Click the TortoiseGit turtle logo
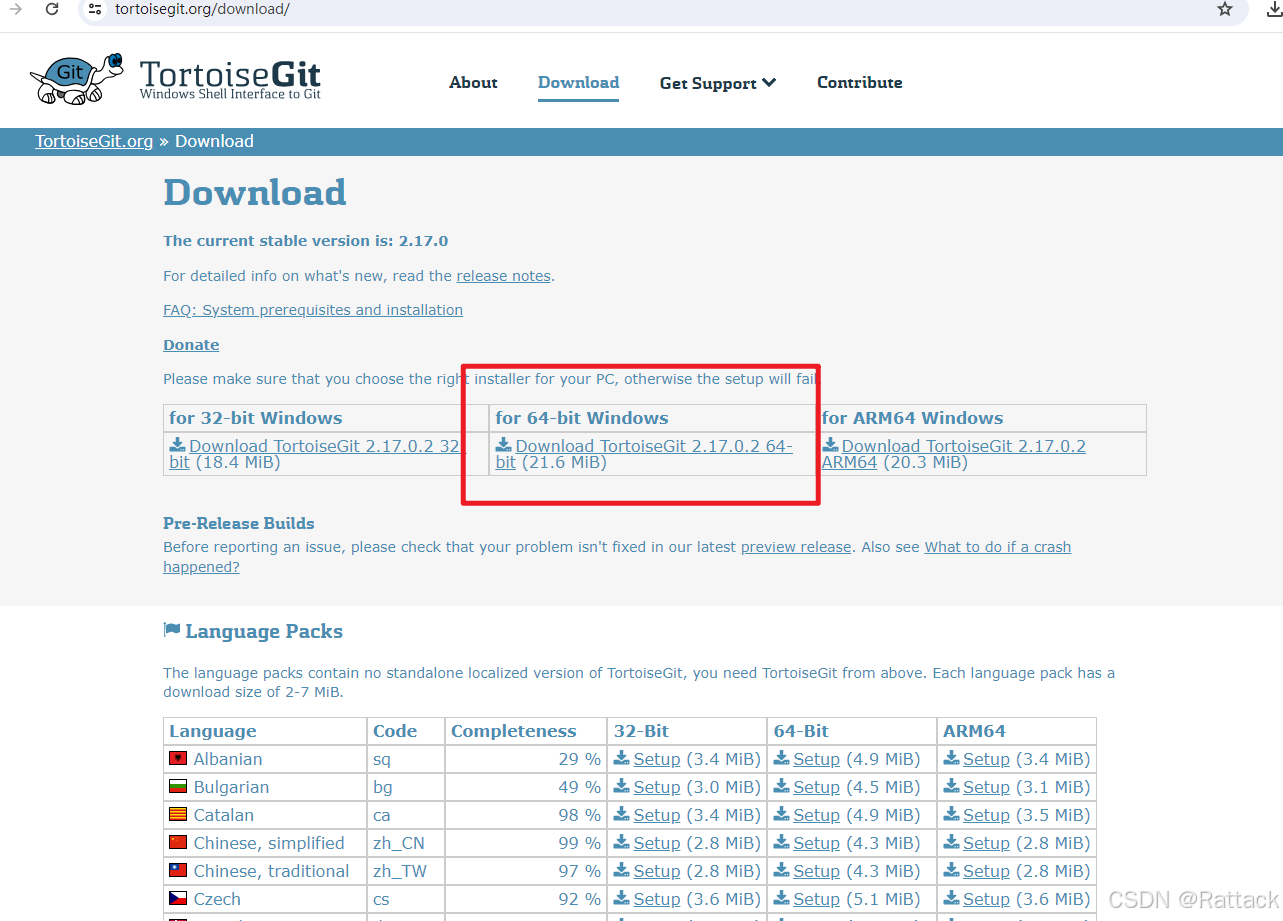Viewport: 1283px width, 921px height. tap(75, 77)
